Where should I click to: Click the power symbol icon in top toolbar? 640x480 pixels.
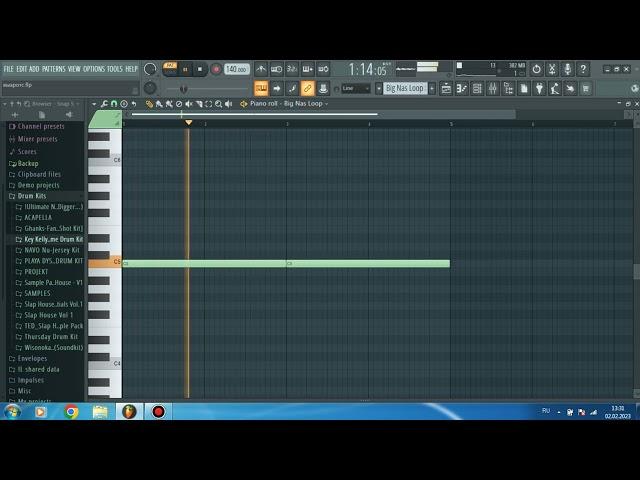536,69
